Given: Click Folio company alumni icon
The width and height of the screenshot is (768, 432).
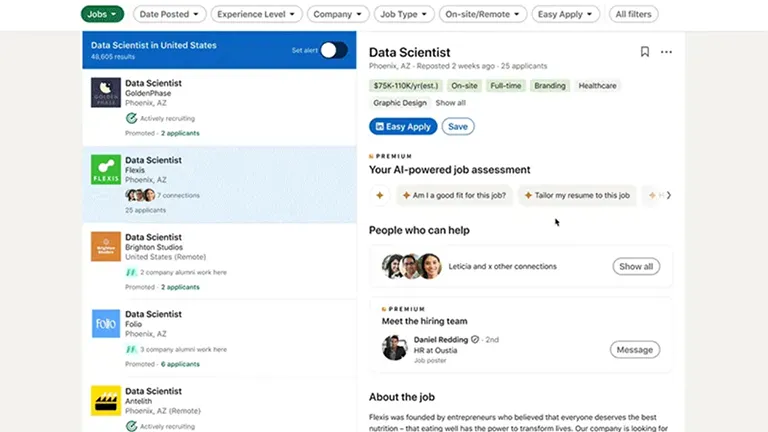Looking at the screenshot, I should (x=131, y=349).
